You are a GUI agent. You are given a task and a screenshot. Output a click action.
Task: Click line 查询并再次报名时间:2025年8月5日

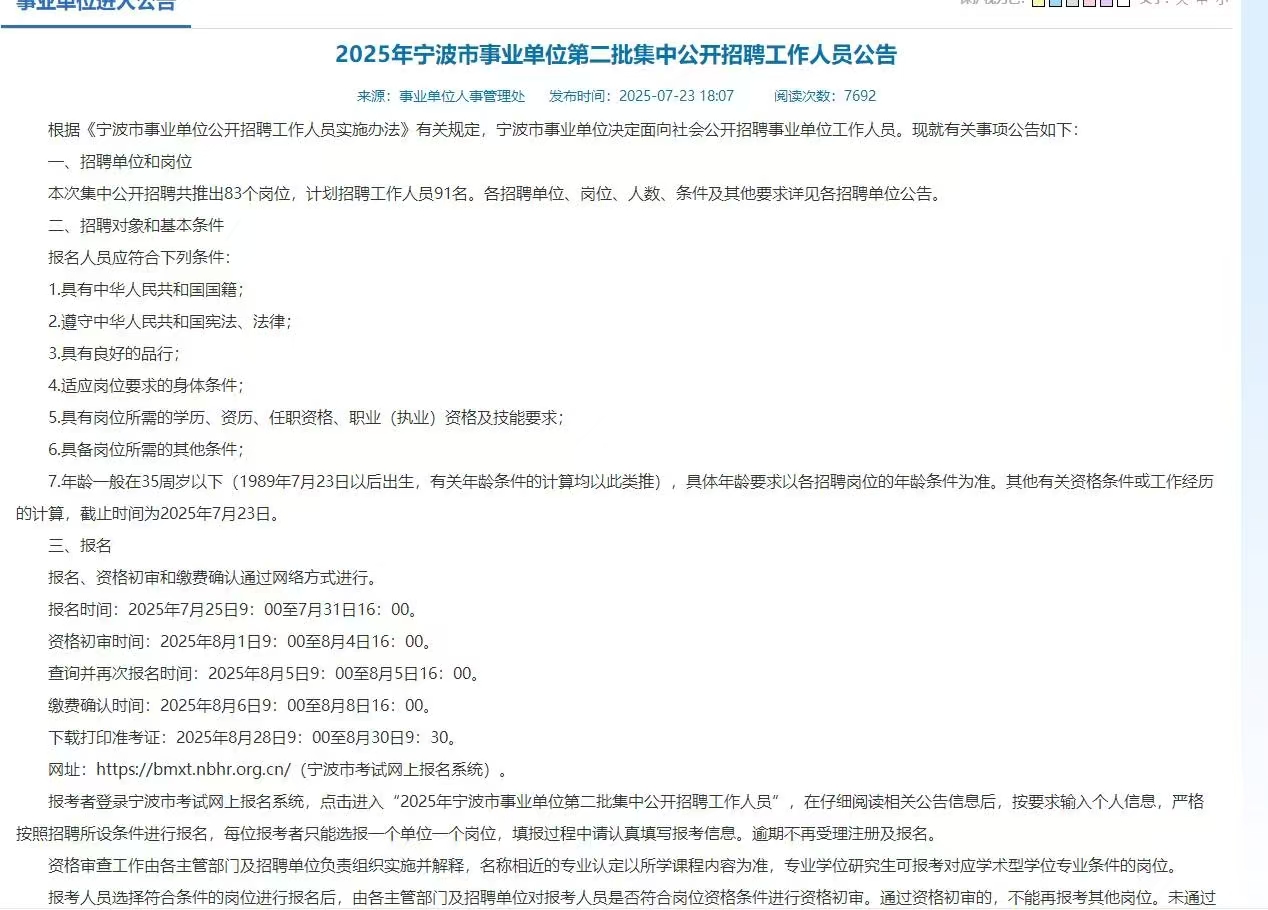[x=265, y=674]
